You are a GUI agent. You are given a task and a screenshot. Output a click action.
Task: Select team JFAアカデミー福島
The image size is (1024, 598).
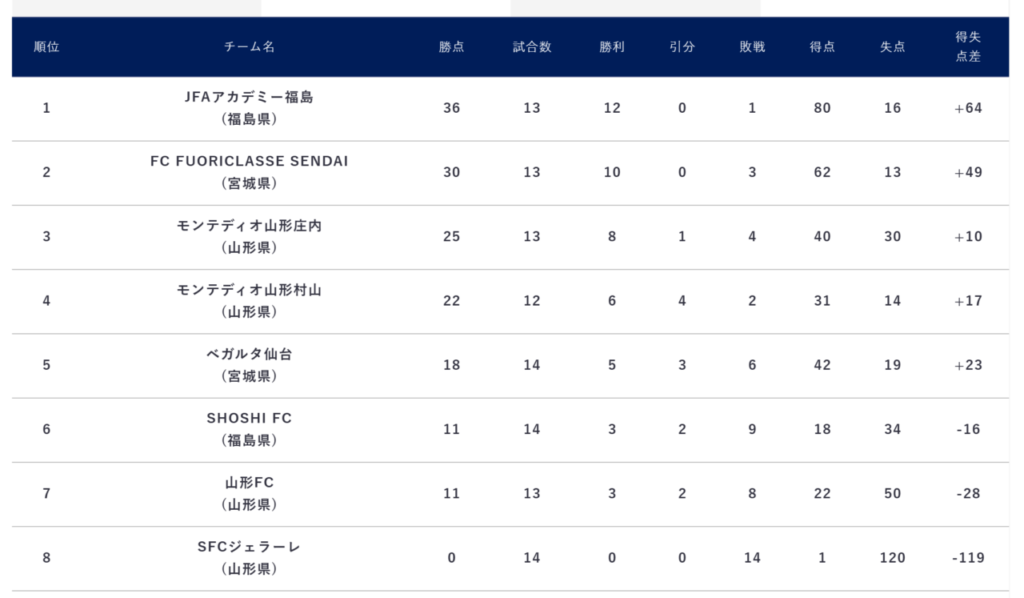(x=249, y=98)
